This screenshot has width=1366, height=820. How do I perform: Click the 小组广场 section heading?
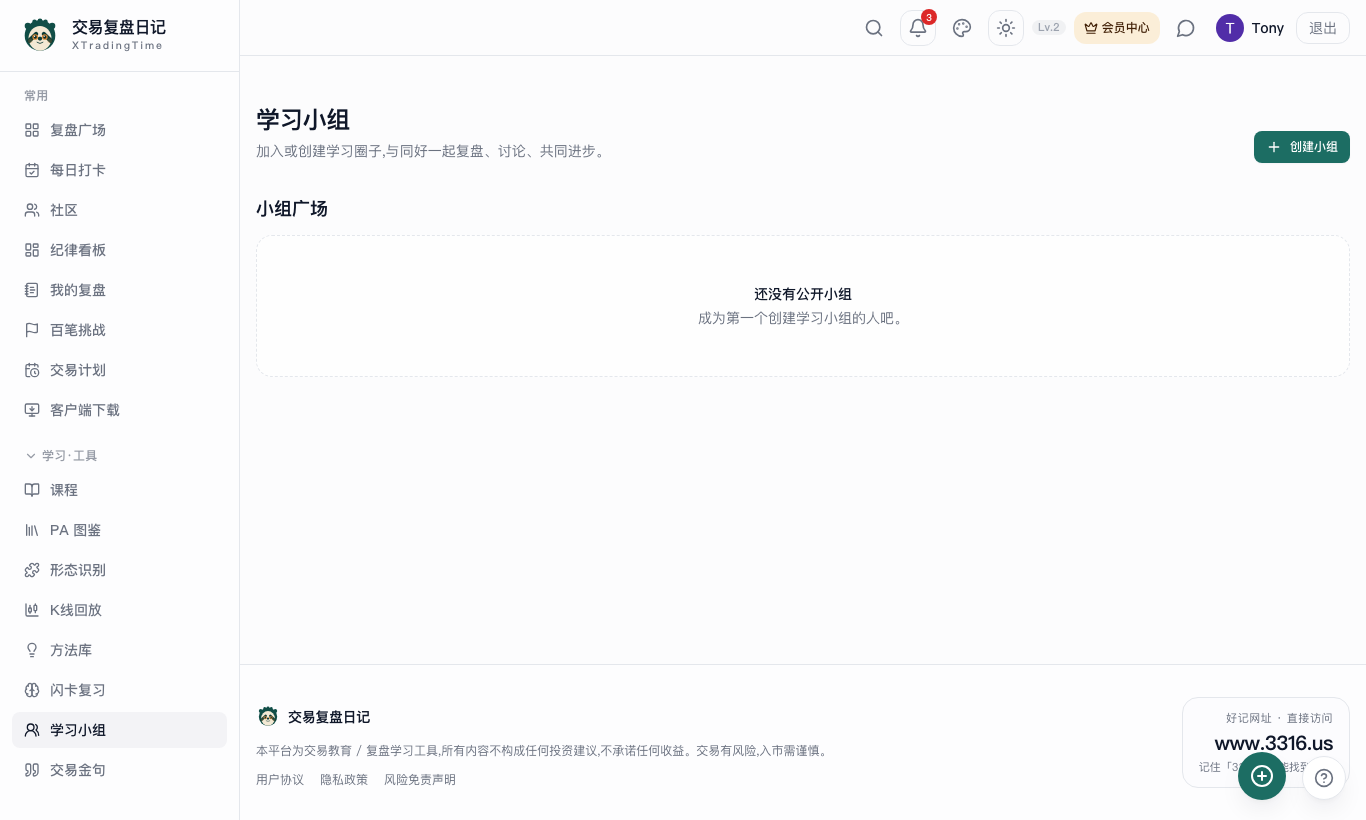click(x=292, y=209)
